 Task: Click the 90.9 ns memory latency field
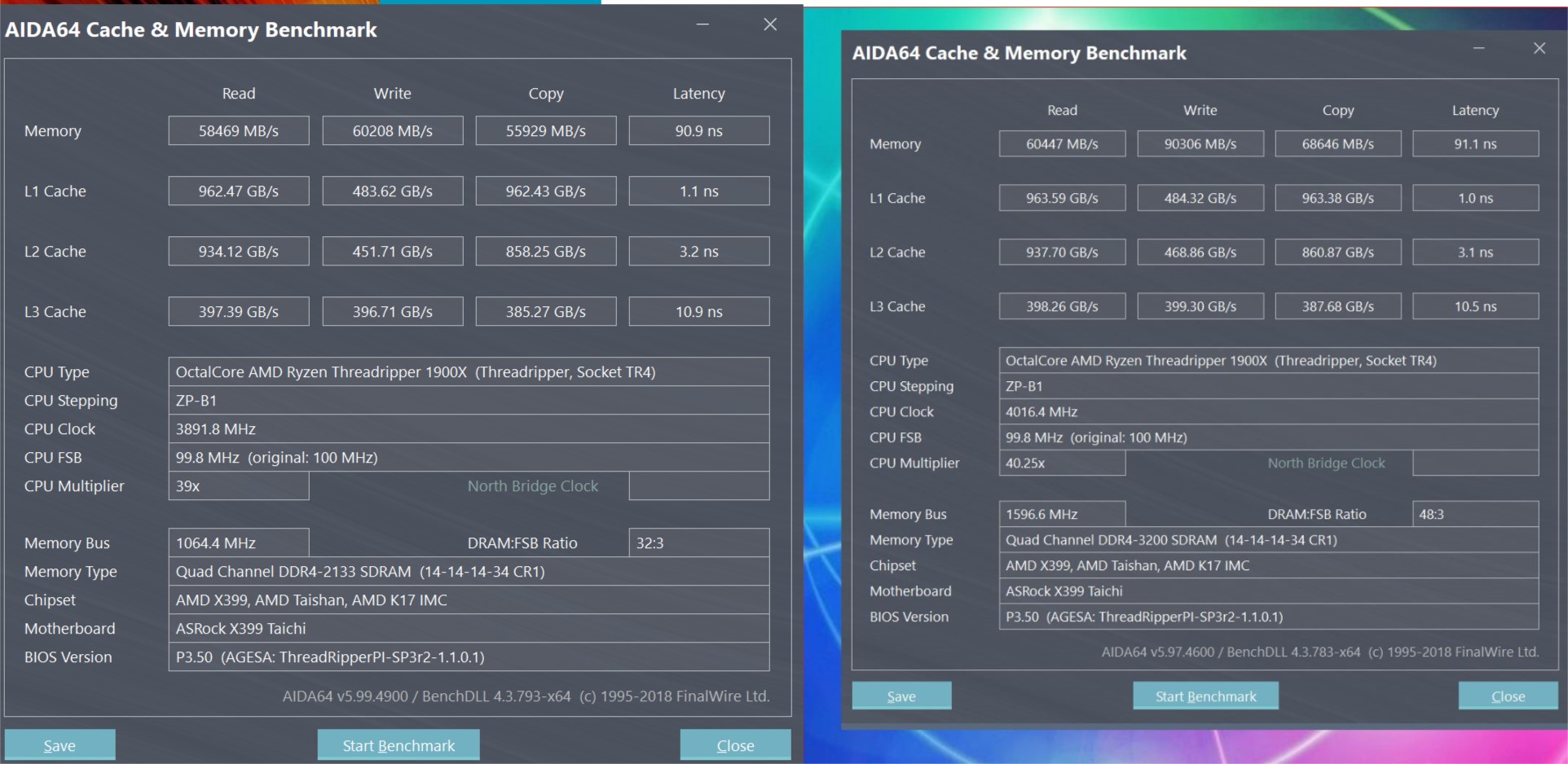[x=699, y=130]
